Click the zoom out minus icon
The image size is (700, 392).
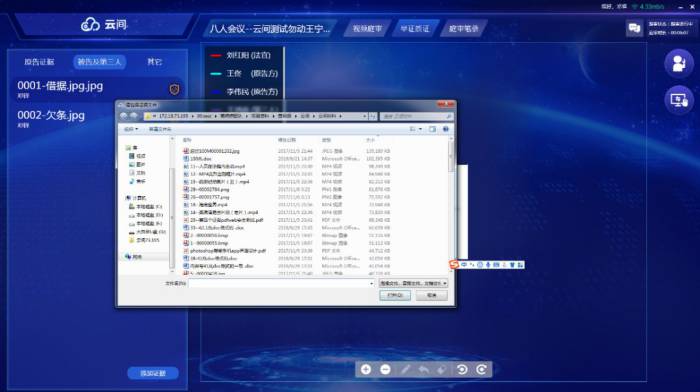385,369
